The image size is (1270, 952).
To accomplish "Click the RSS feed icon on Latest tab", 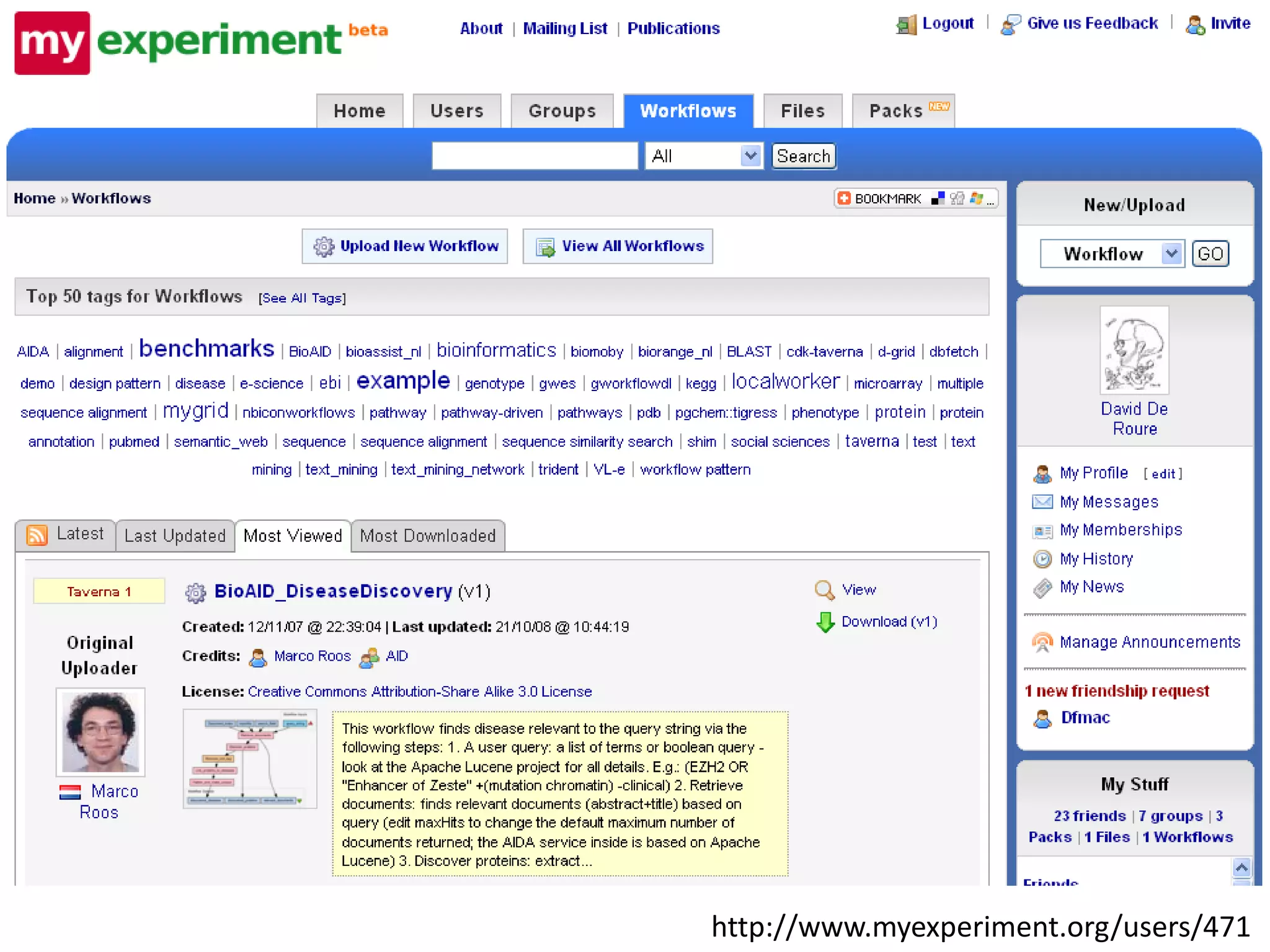I will click(37, 534).
